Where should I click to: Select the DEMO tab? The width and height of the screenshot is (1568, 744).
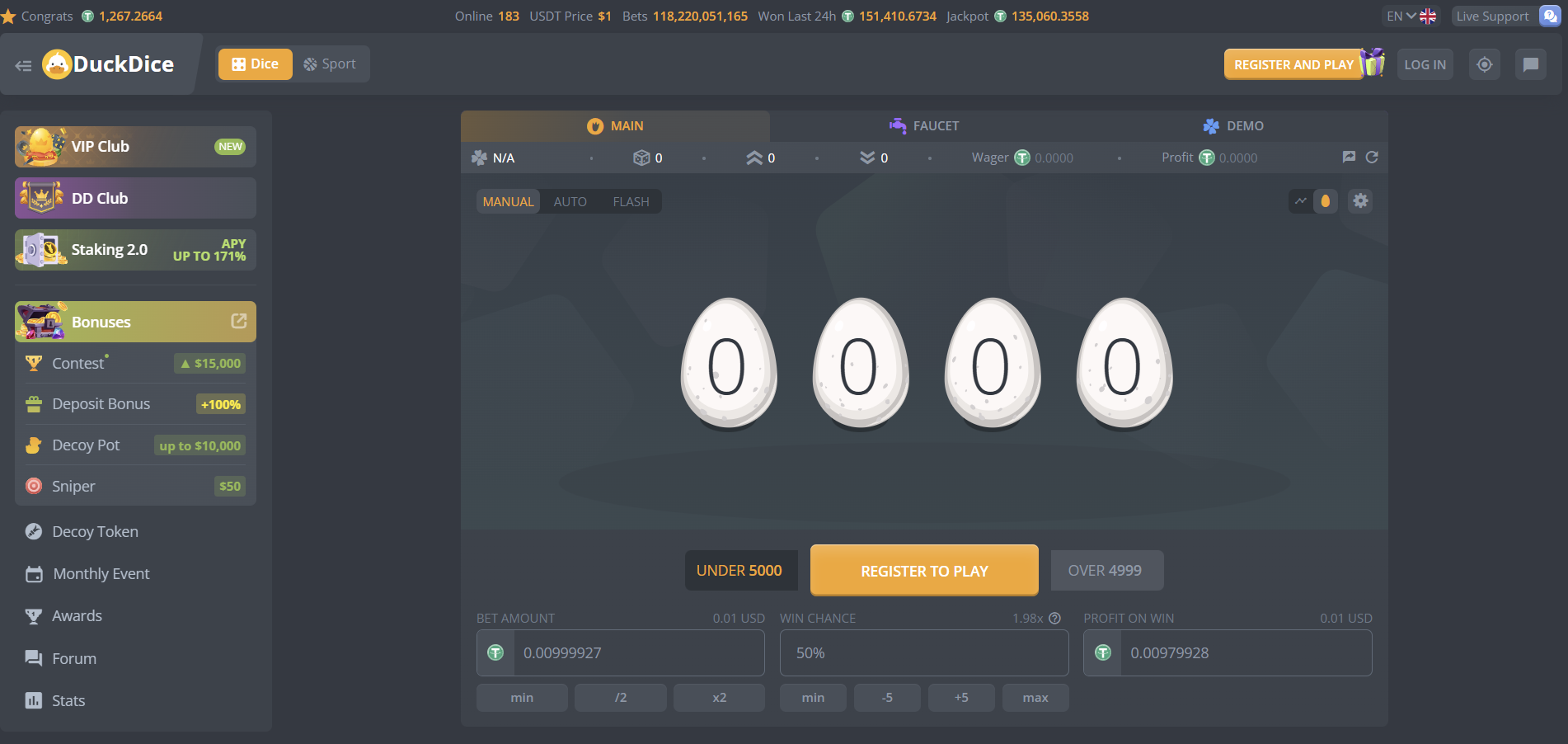click(1233, 126)
